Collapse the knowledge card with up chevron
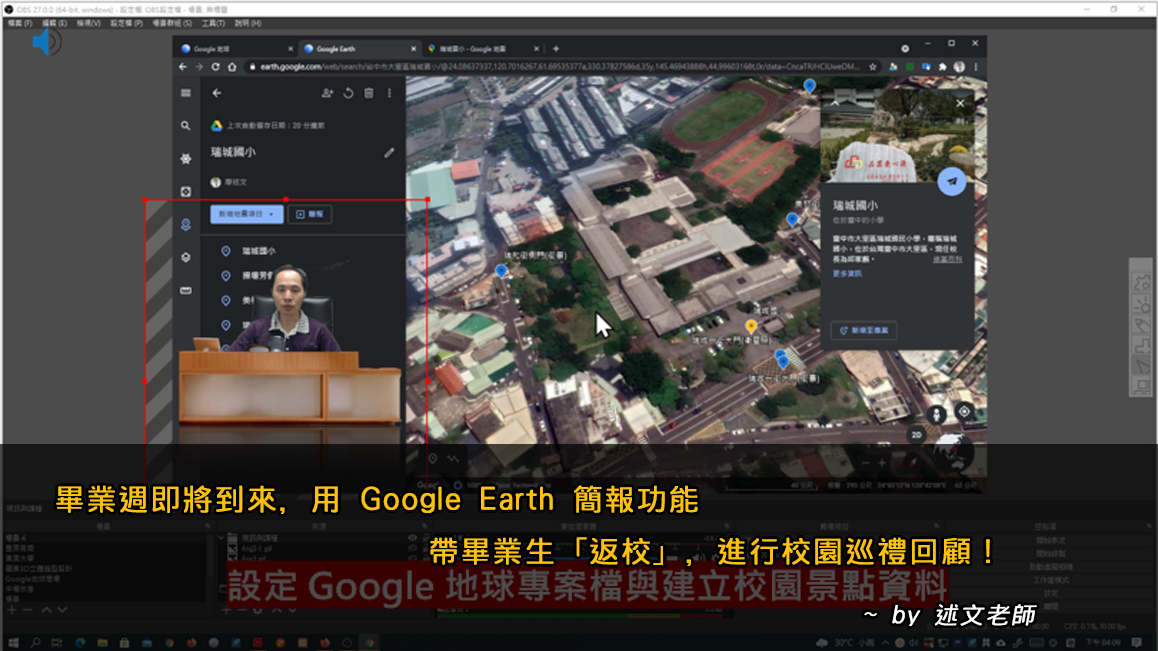Screen dimensions: 1158x651 coord(835,103)
